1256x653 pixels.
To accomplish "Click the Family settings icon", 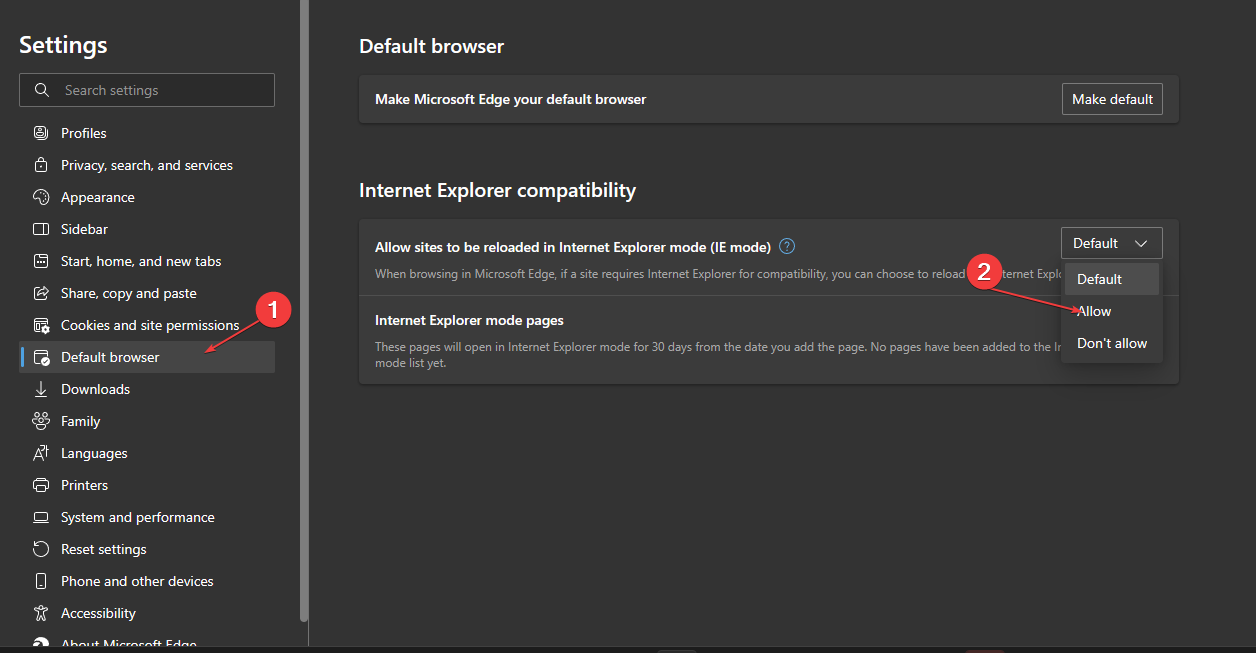I will pos(39,420).
